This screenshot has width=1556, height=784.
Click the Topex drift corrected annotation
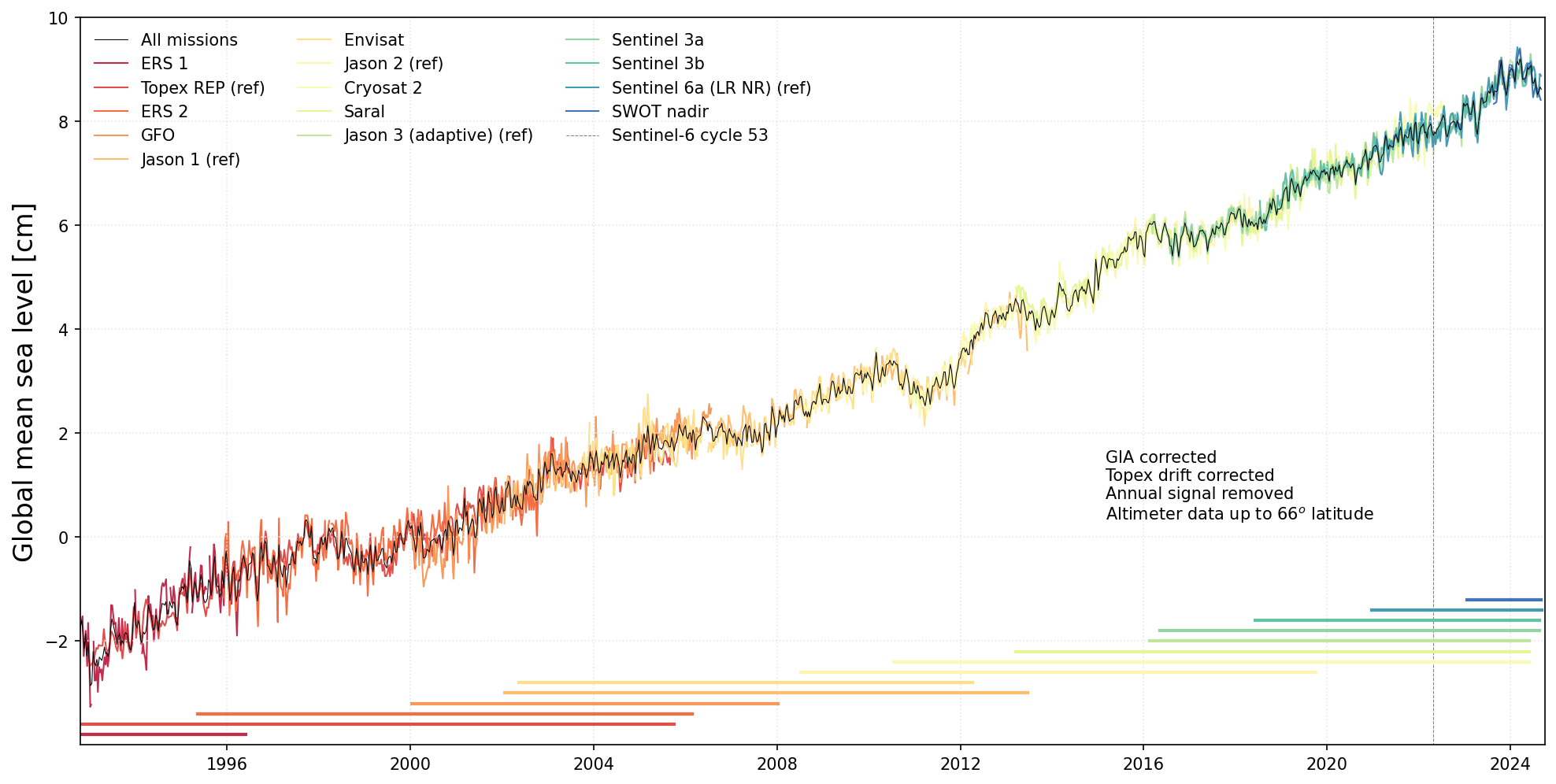[1189, 475]
